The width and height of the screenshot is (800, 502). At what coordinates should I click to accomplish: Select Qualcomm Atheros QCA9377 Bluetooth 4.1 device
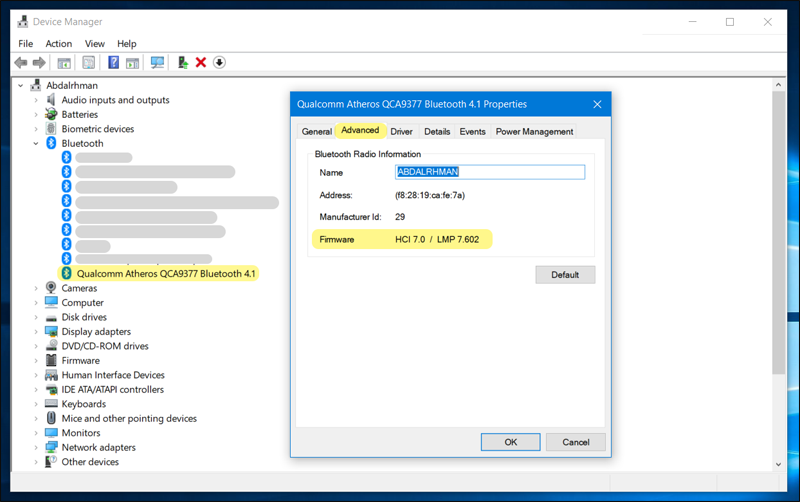coord(166,274)
